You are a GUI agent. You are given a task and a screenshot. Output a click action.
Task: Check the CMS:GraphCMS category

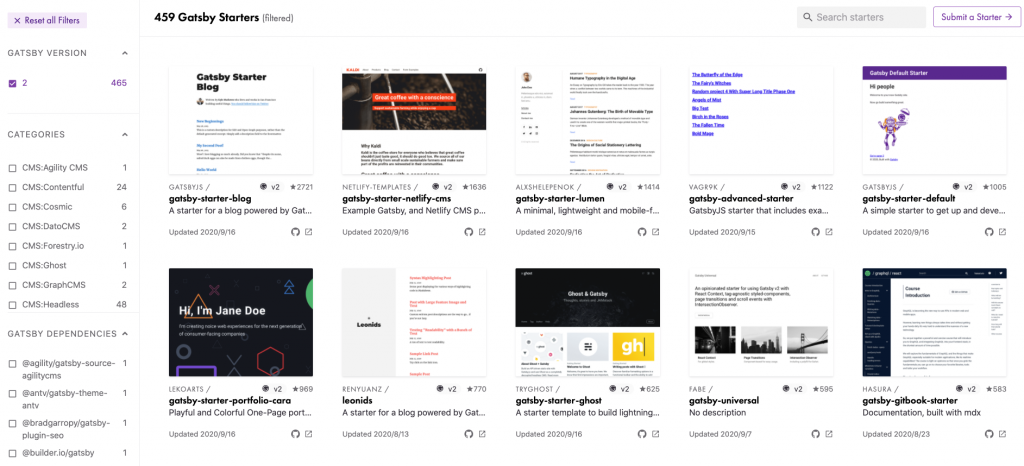(12, 285)
